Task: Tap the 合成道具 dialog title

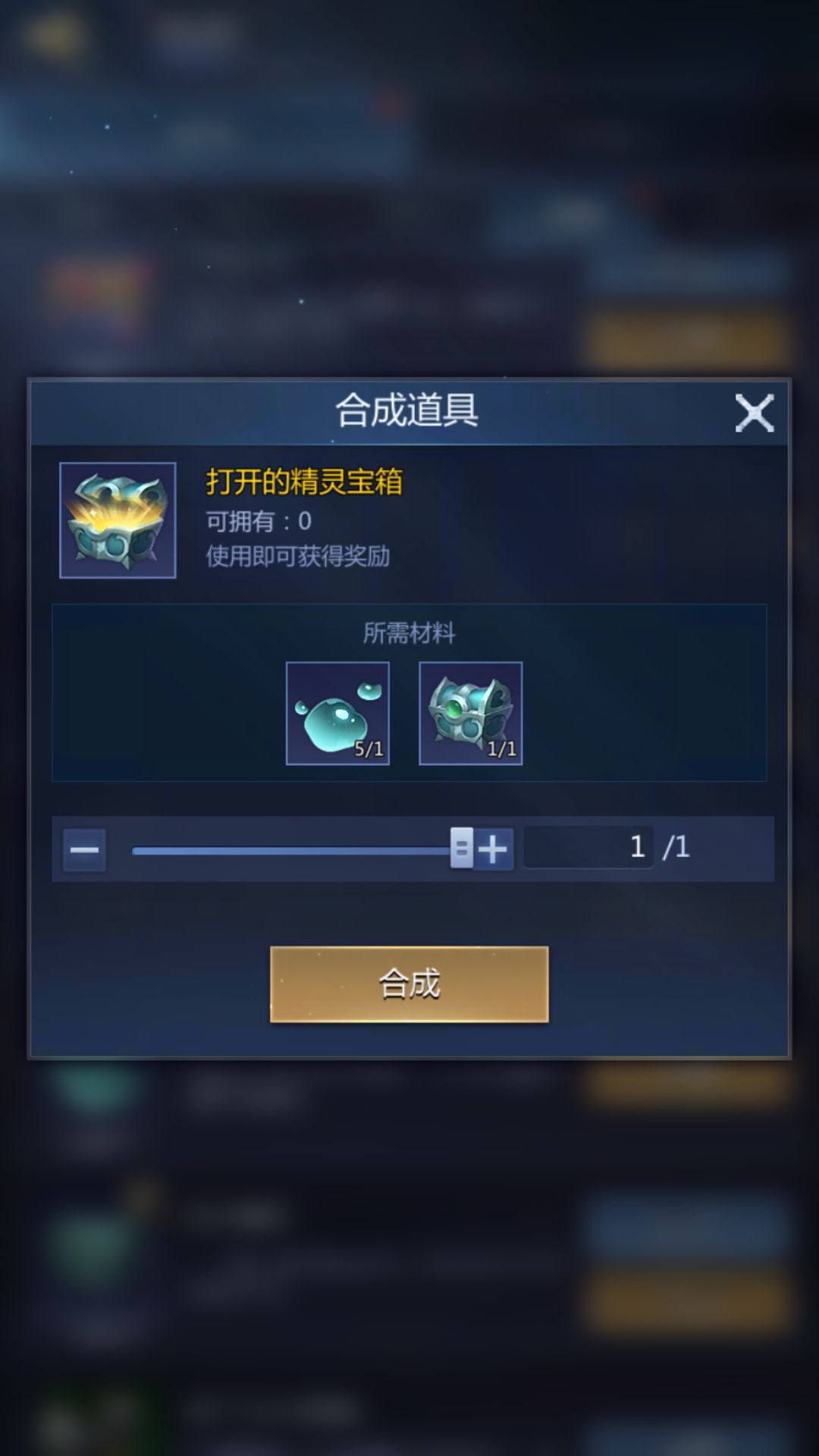Action: [x=407, y=410]
